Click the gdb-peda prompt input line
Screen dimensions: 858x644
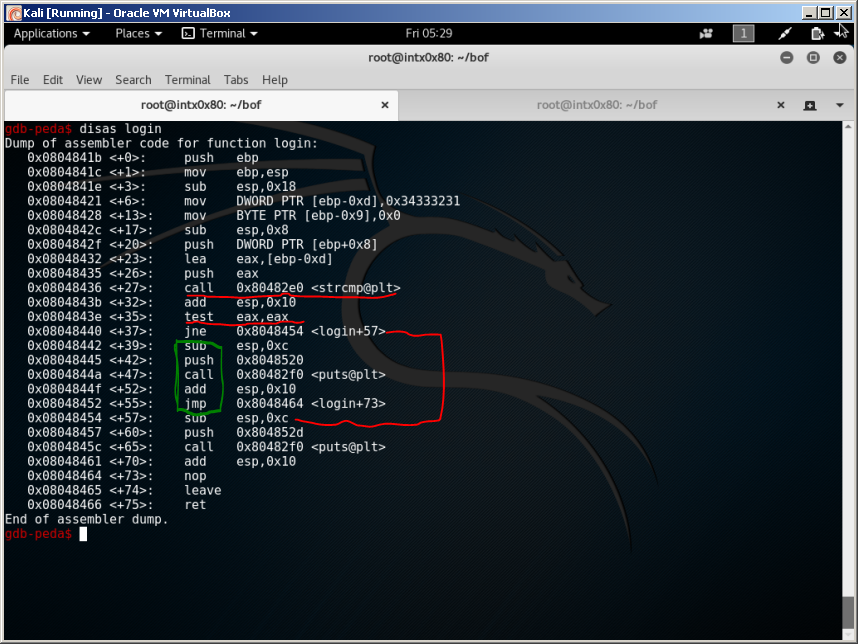pyautogui.click(x=46, y=534)
